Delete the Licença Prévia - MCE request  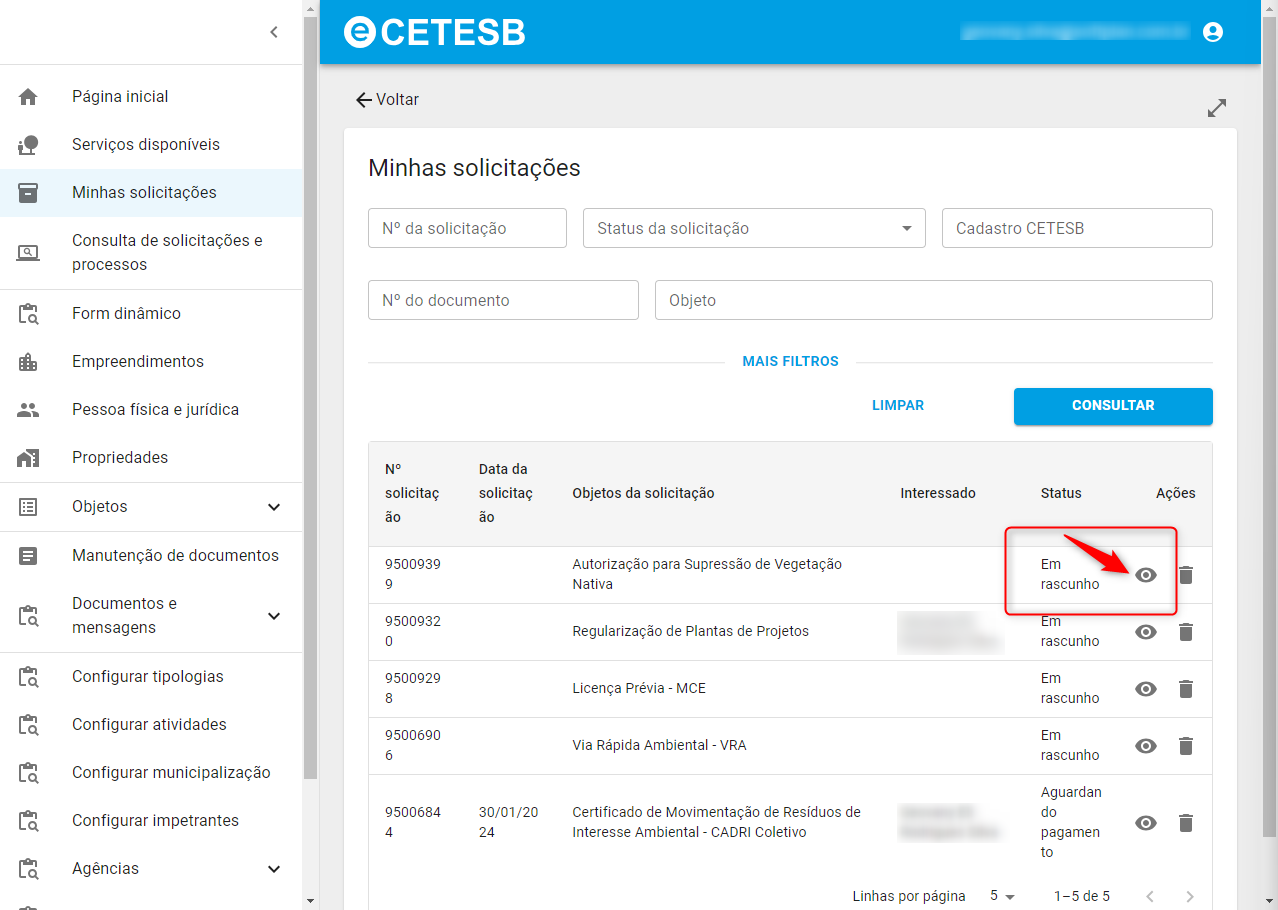pos(1186,689)
